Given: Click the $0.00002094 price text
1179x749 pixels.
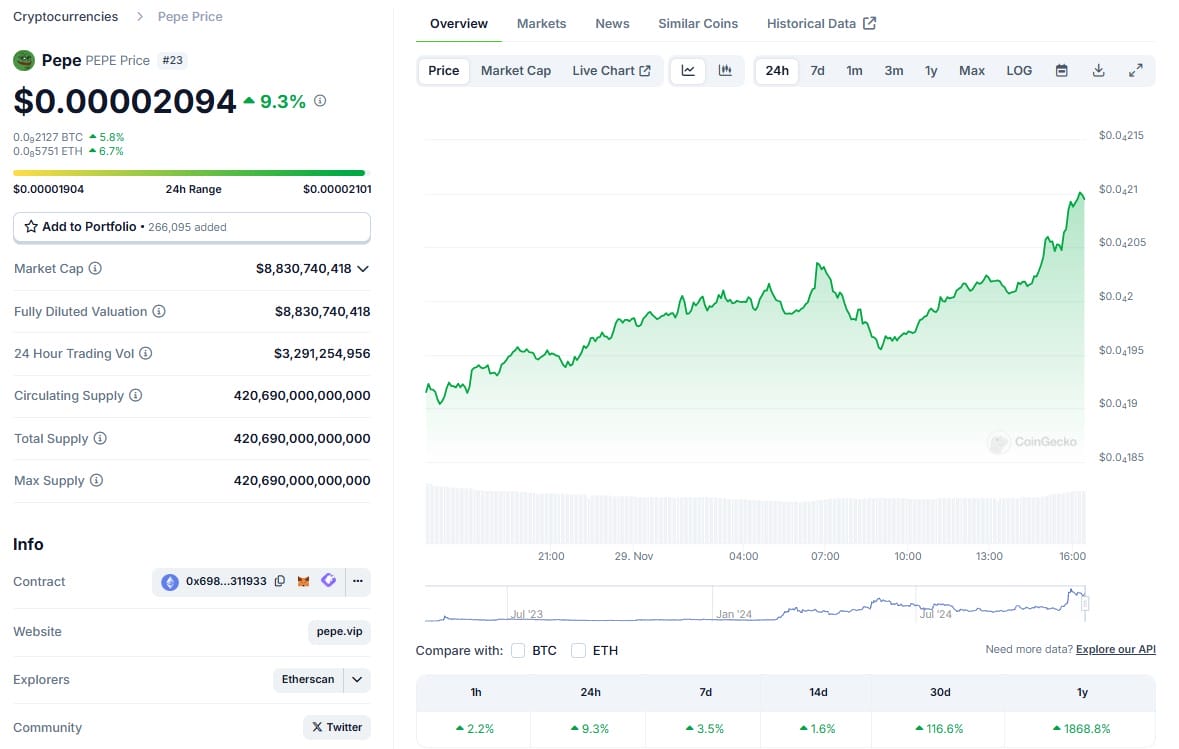Looking at the screenshot, I should click(125, 102).
